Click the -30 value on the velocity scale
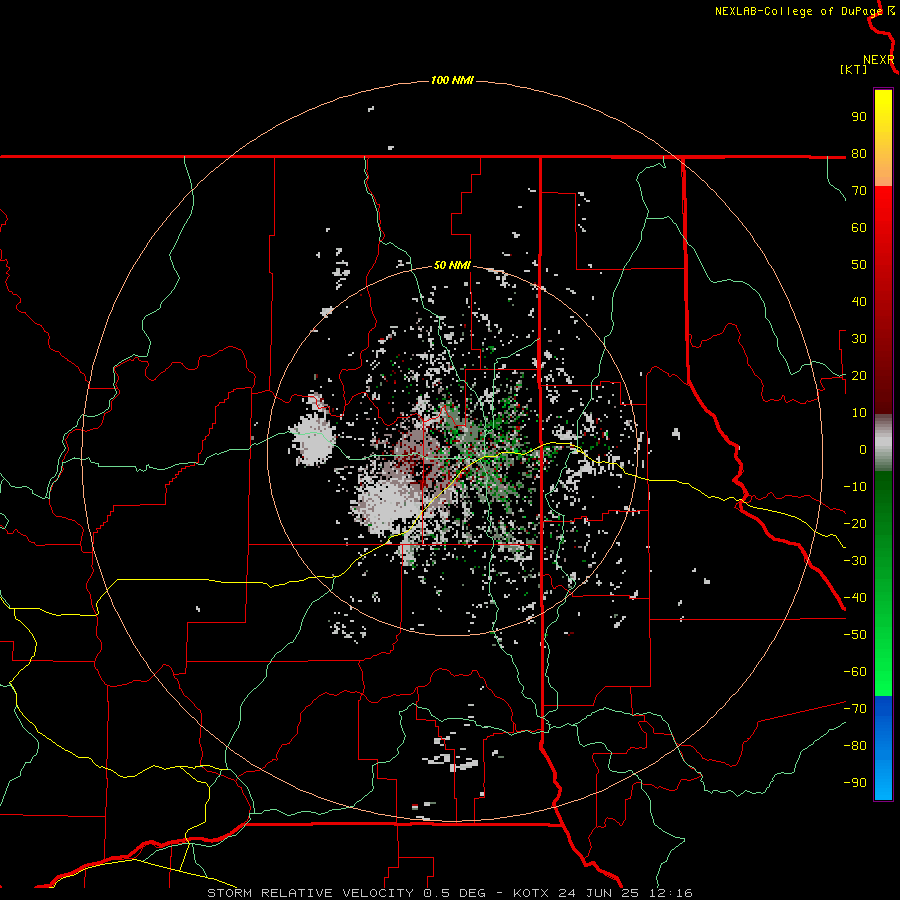Viewport: 900px width, 900px height. point(855,561)
